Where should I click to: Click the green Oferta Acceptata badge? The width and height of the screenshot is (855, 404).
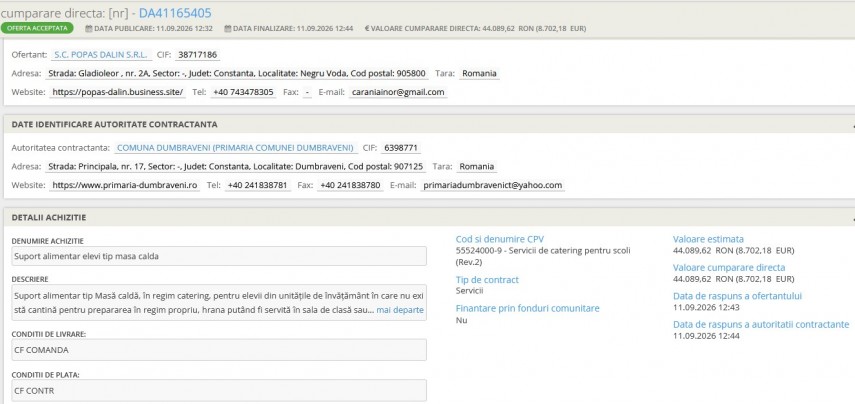37,28
